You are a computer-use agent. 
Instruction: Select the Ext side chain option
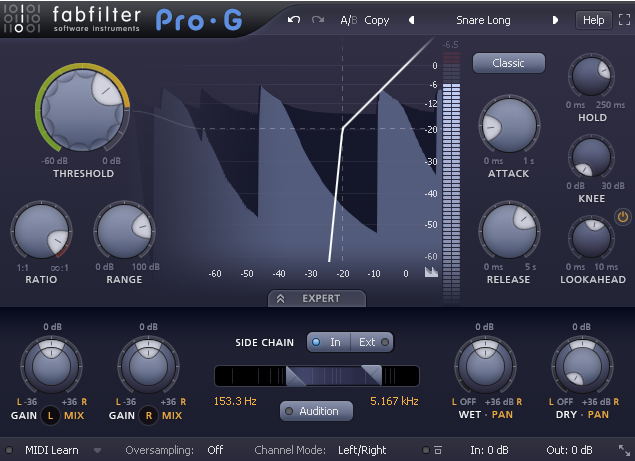click(x=373, y=342)
